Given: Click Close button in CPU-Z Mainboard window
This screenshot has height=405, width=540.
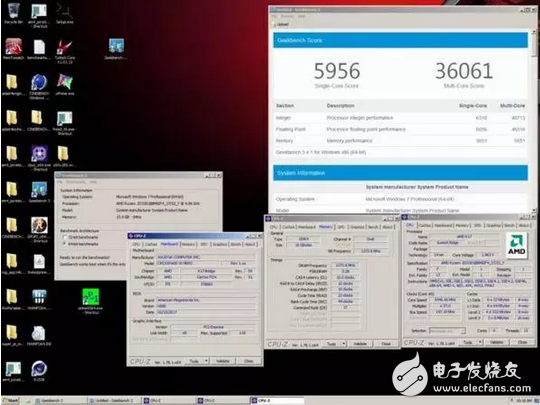Looking at the screenshot, I should (x=249, y=361).
